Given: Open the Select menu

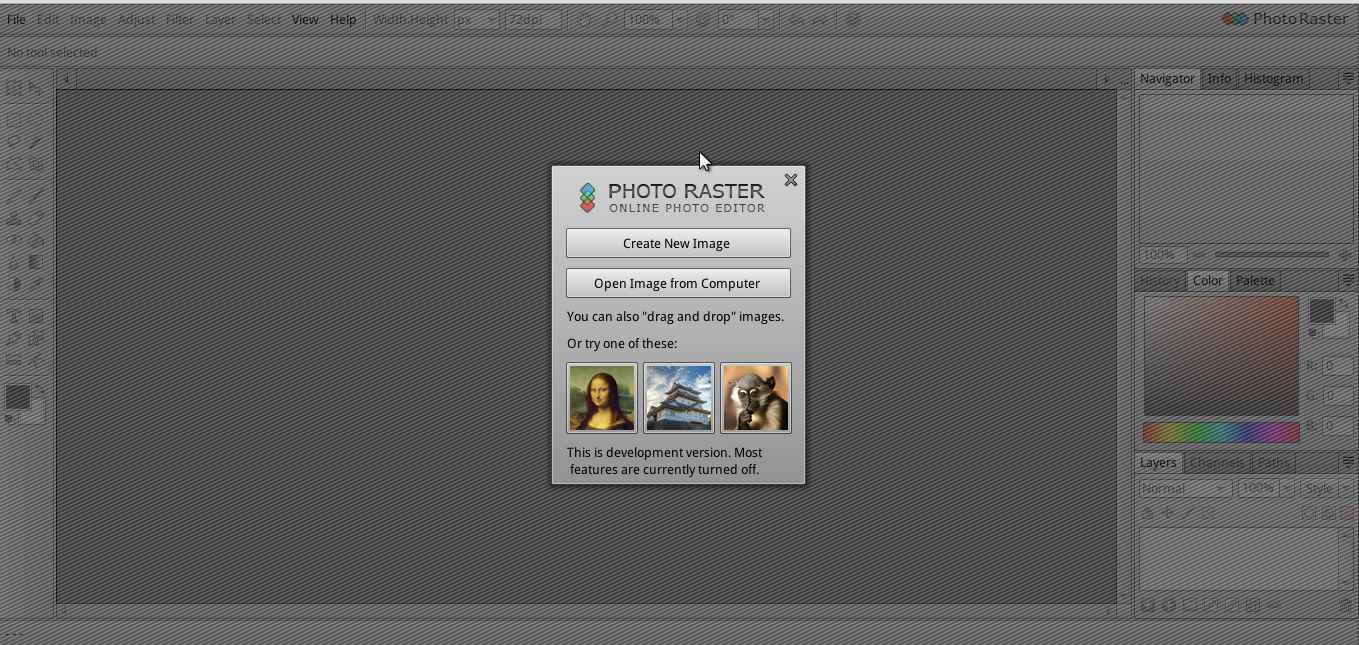Looking at the screenshot, I should coord(264,19).
